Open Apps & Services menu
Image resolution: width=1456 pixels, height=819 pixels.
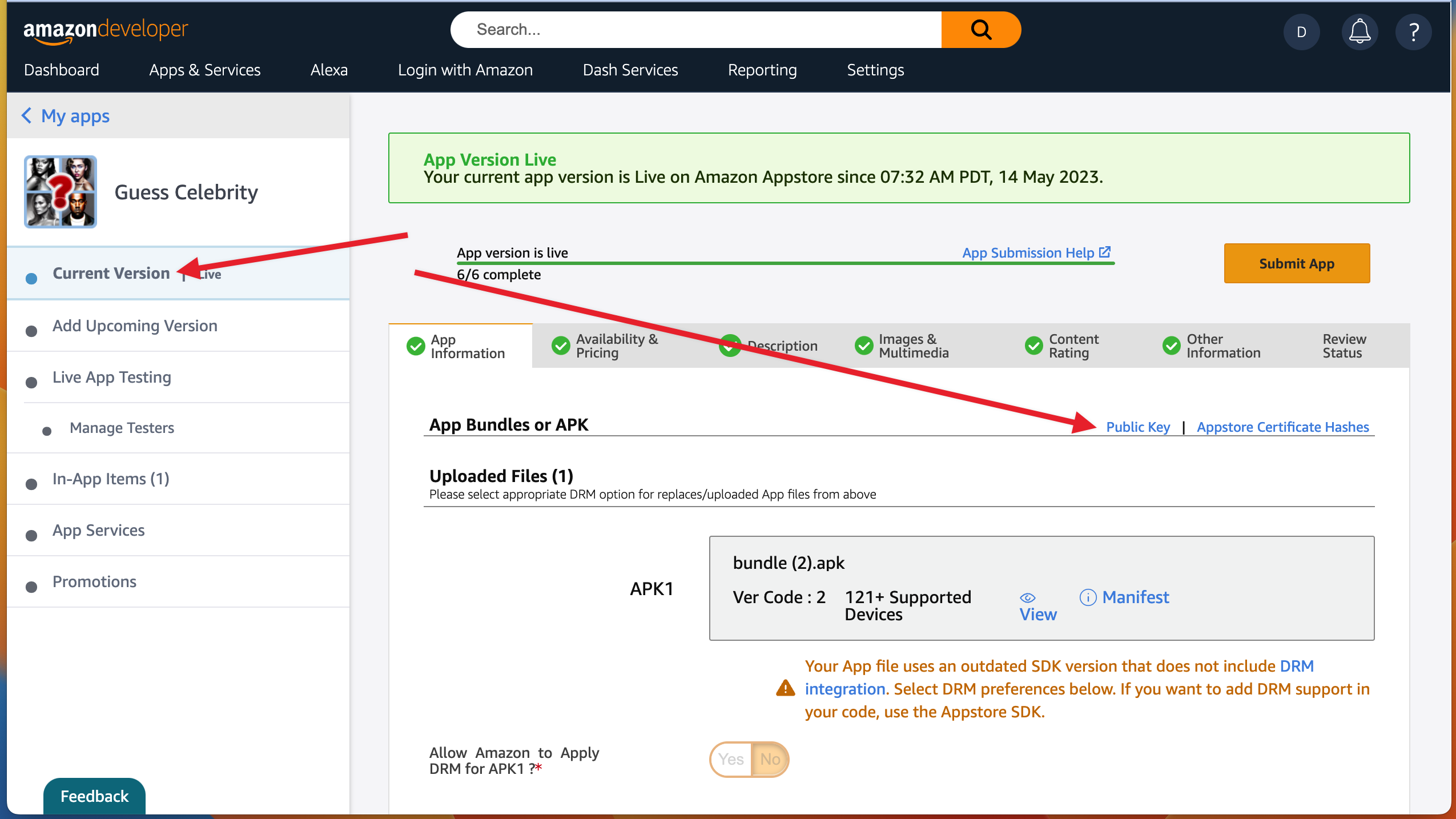point(204,70)
